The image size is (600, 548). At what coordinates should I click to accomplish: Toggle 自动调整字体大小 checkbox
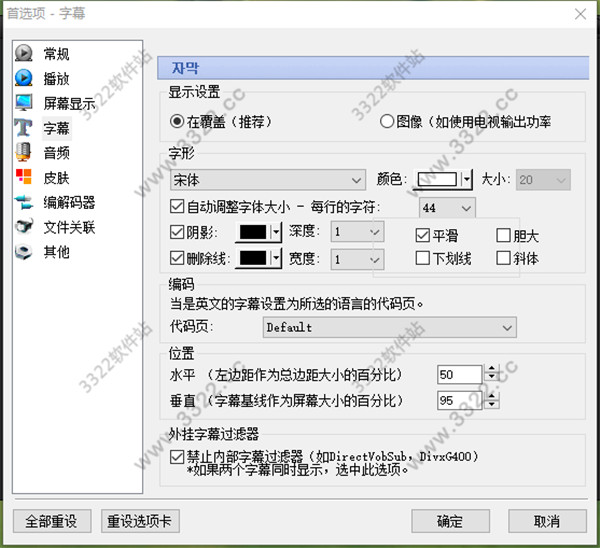177,207
